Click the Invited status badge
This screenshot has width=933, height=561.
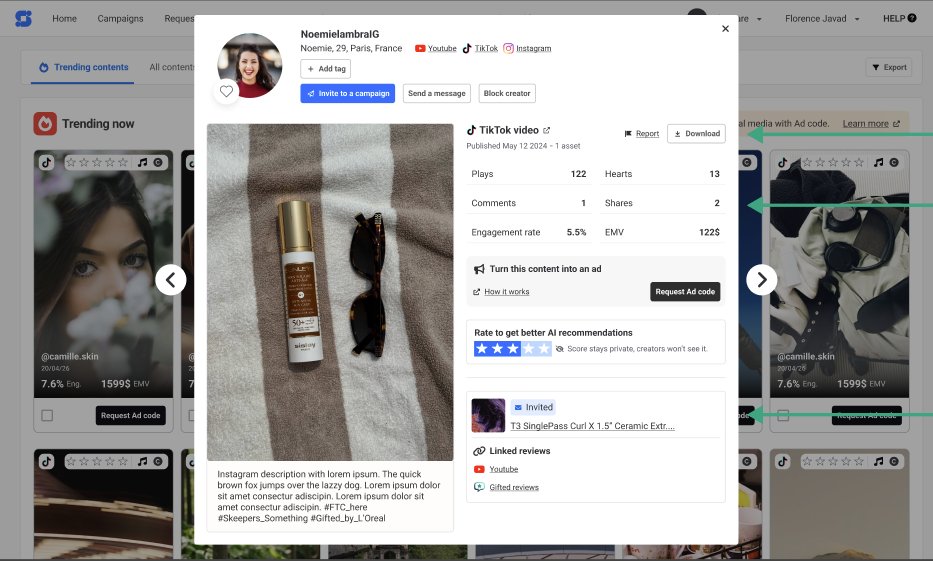point(533,407)
